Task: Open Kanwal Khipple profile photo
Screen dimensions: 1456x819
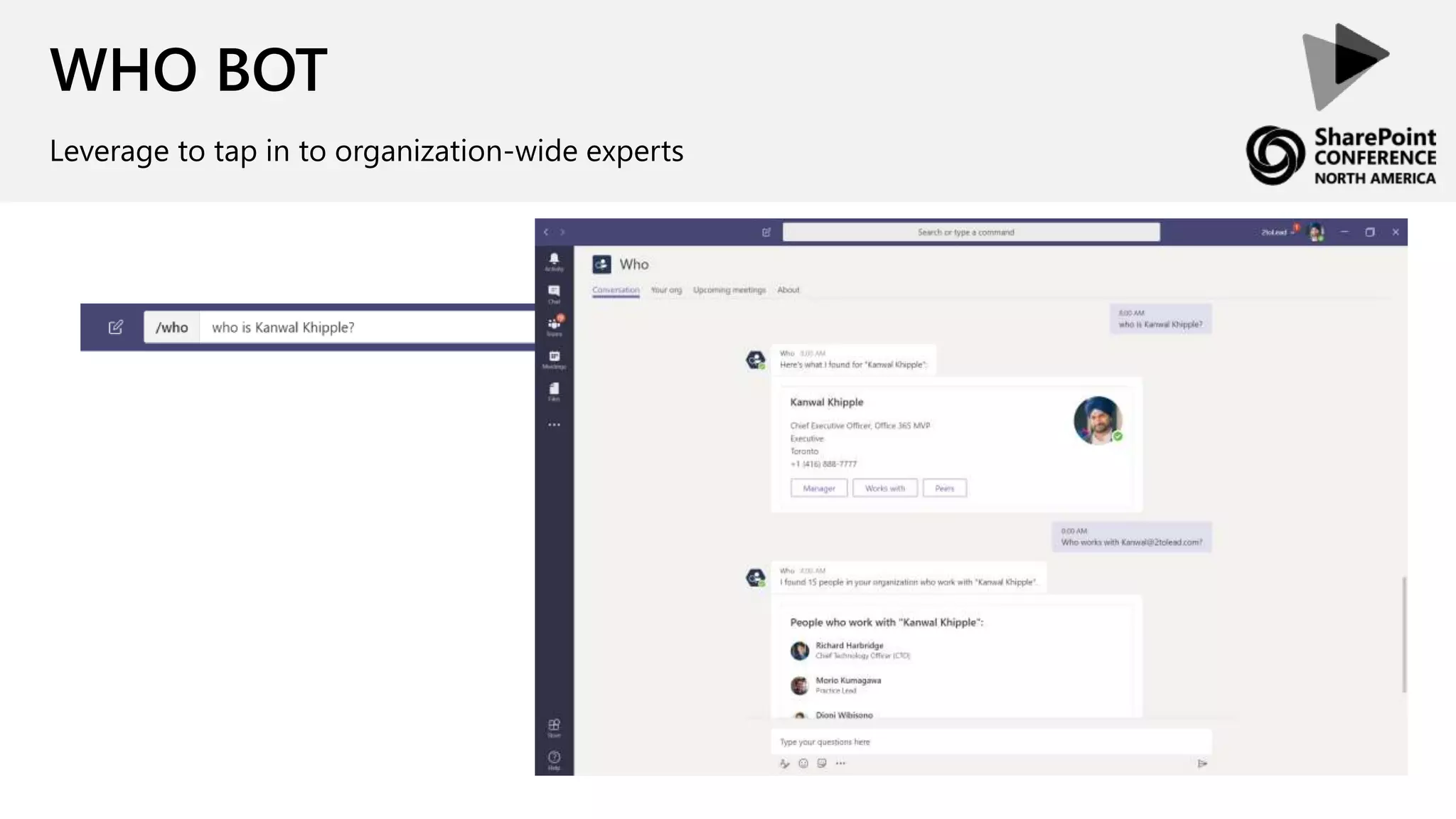Action: (1098, 420)
